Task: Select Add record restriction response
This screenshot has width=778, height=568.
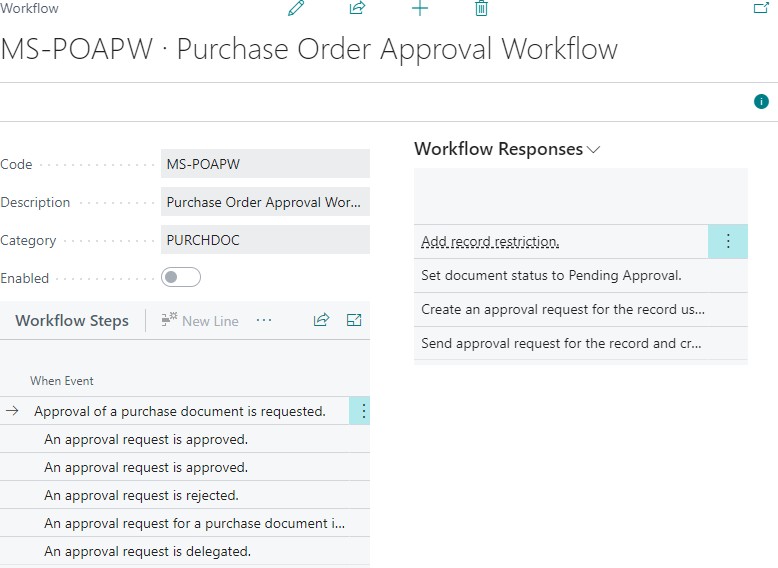Action: tap(490, 242)
